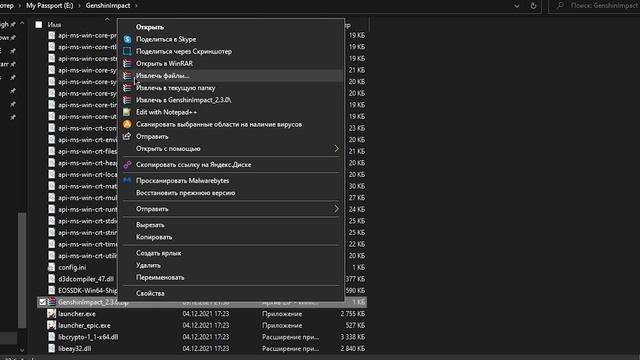The width and height of the screenshot is (640, 360).
Task: Click the 2 755 КБ size value
Action: pyautogui.click(x=353, y=313)
